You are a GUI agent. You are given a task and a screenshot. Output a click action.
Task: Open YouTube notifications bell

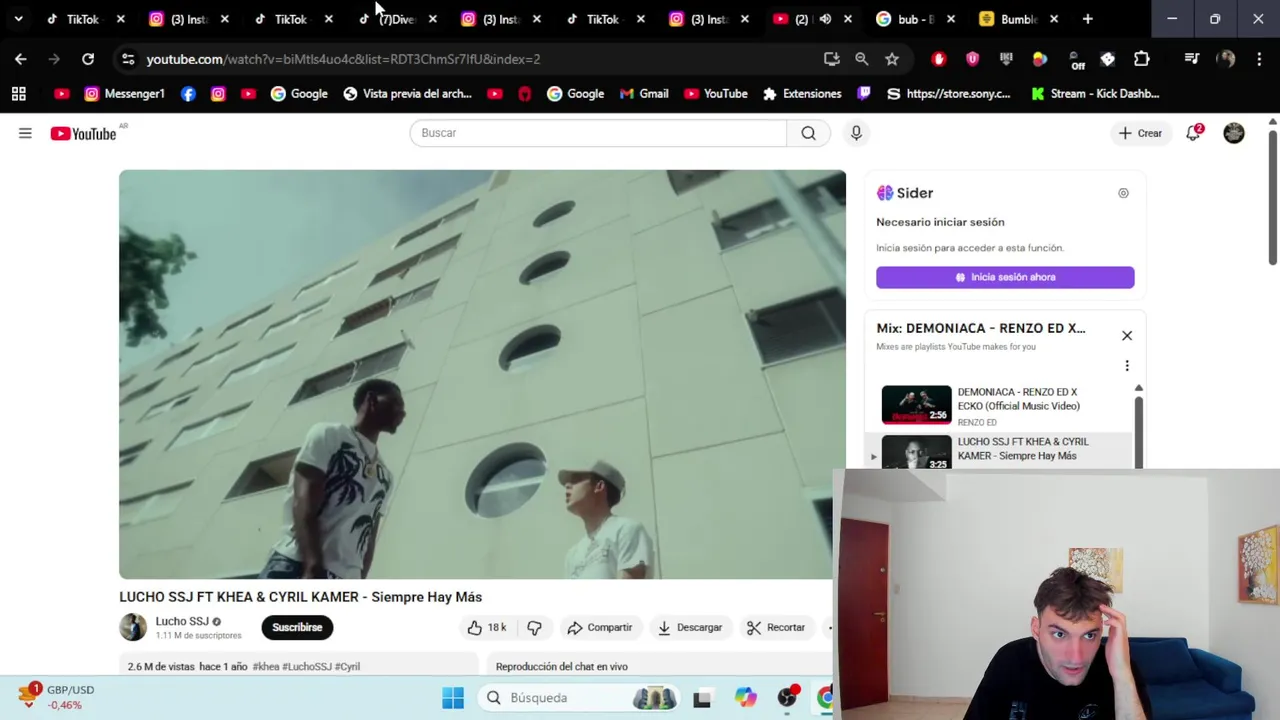[1193, 133]
